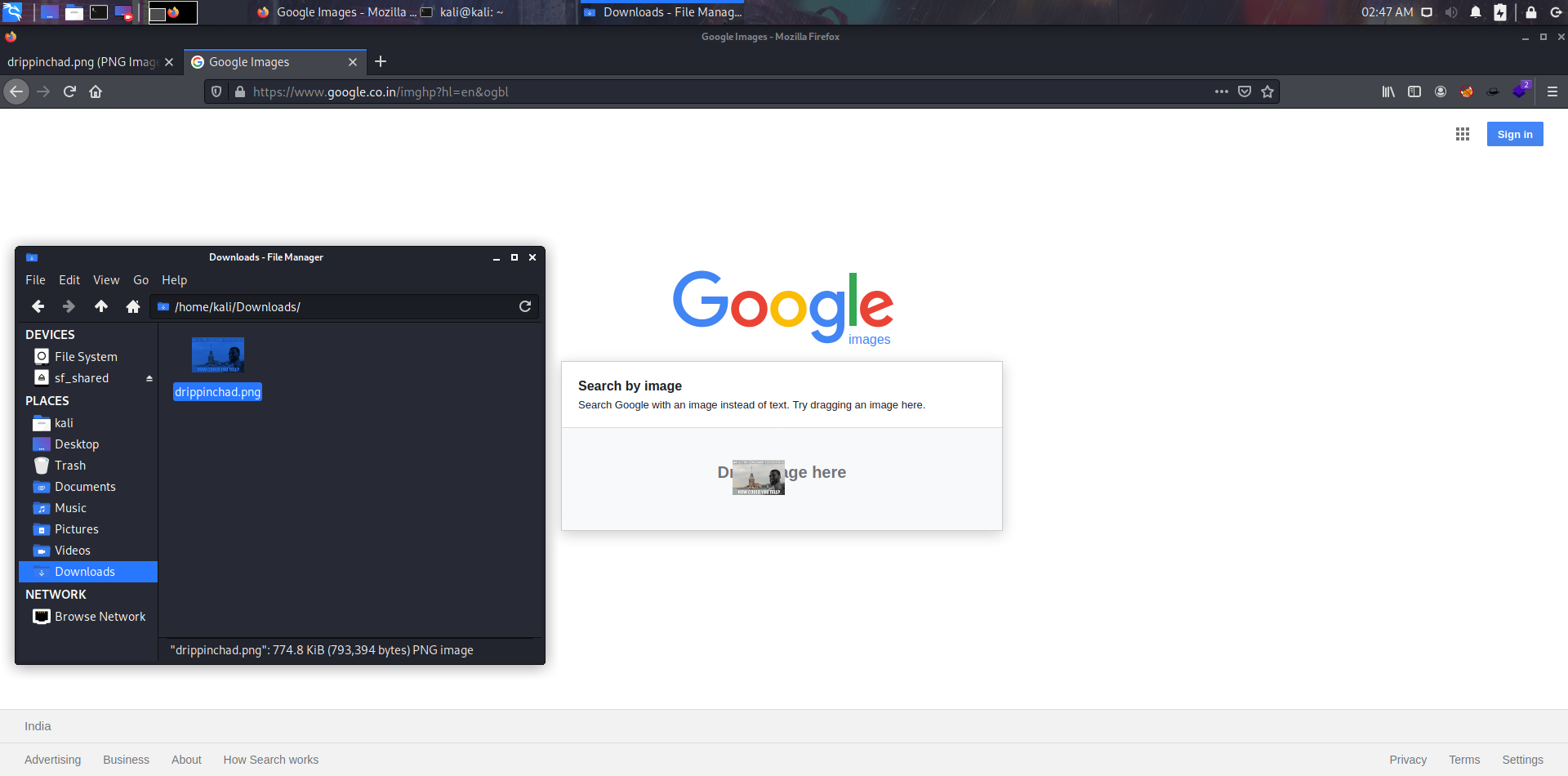Open volume control in system tray
The width and height of the screenshot is (1568, 776).
(1451, 12)
